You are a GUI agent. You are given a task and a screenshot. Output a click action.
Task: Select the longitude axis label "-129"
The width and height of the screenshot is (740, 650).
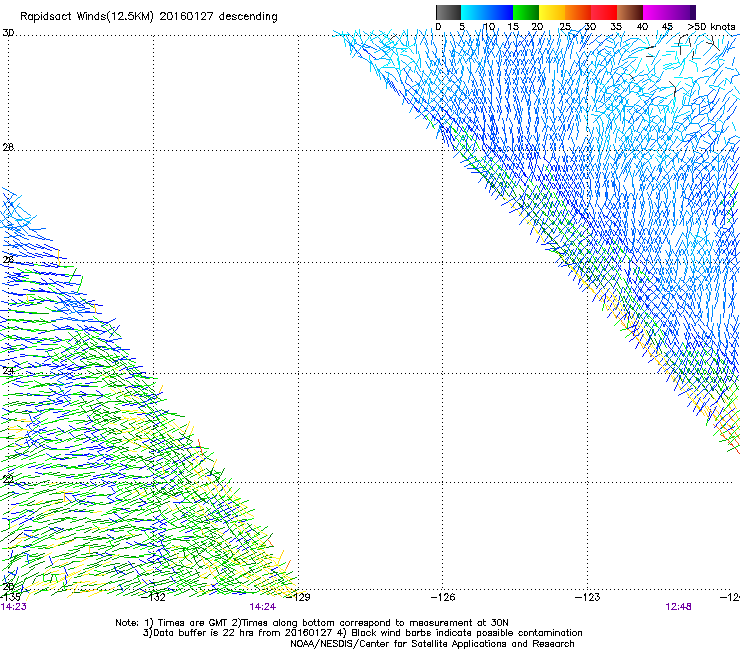click(298, 597)
